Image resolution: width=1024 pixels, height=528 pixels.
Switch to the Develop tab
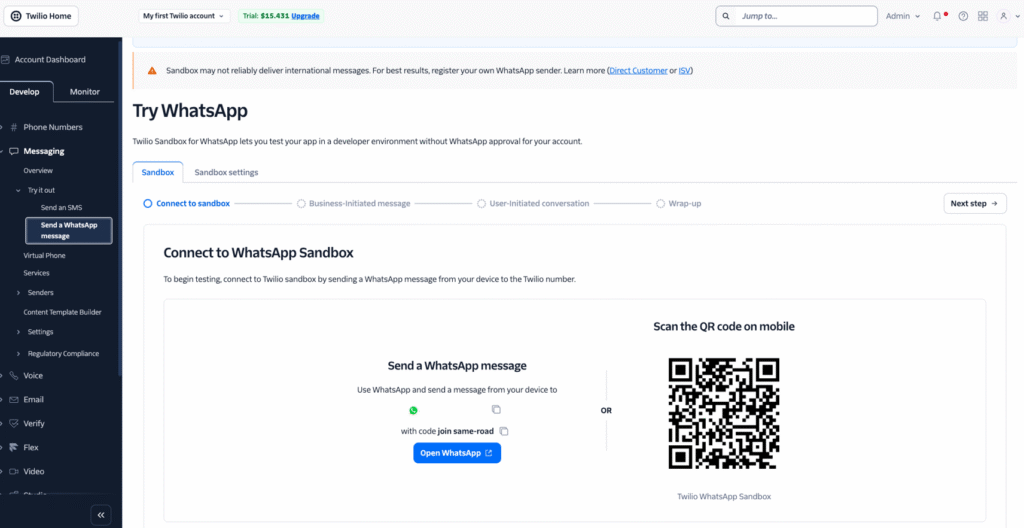point(24,91)
